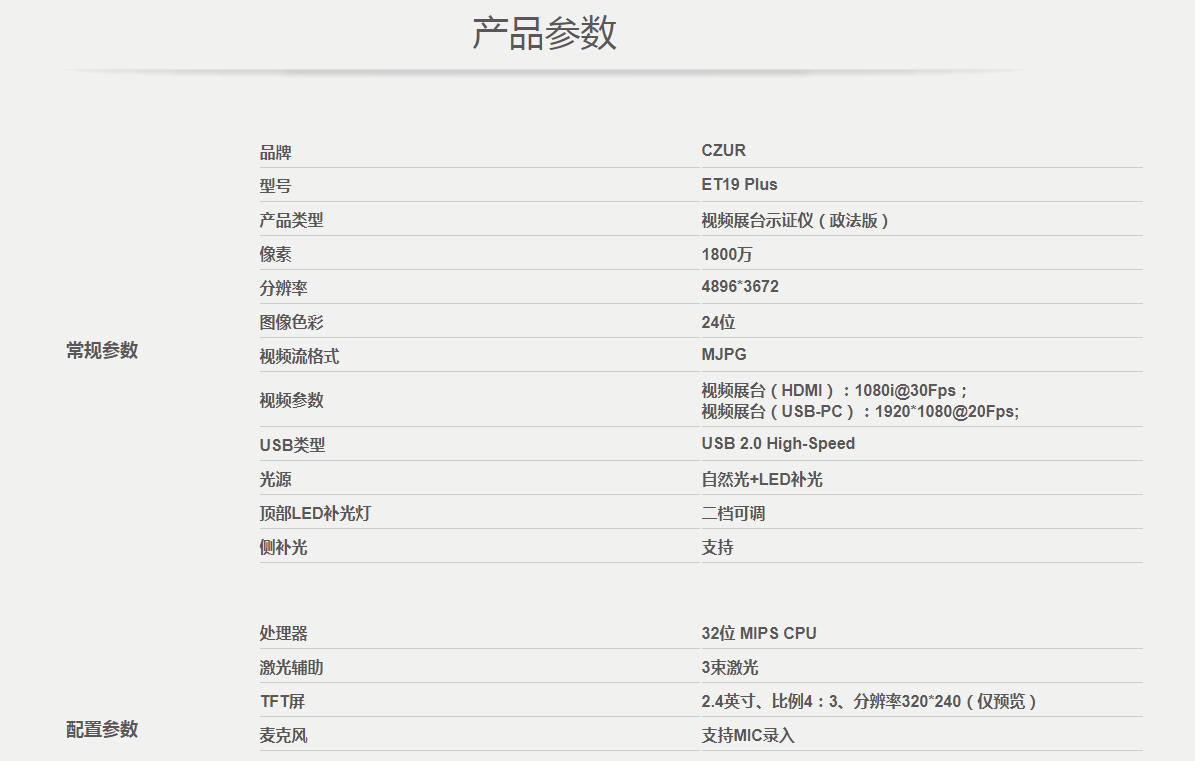Click the 视频参数 row label
Screen dimensions: 1195x761
tap(291, 400)
